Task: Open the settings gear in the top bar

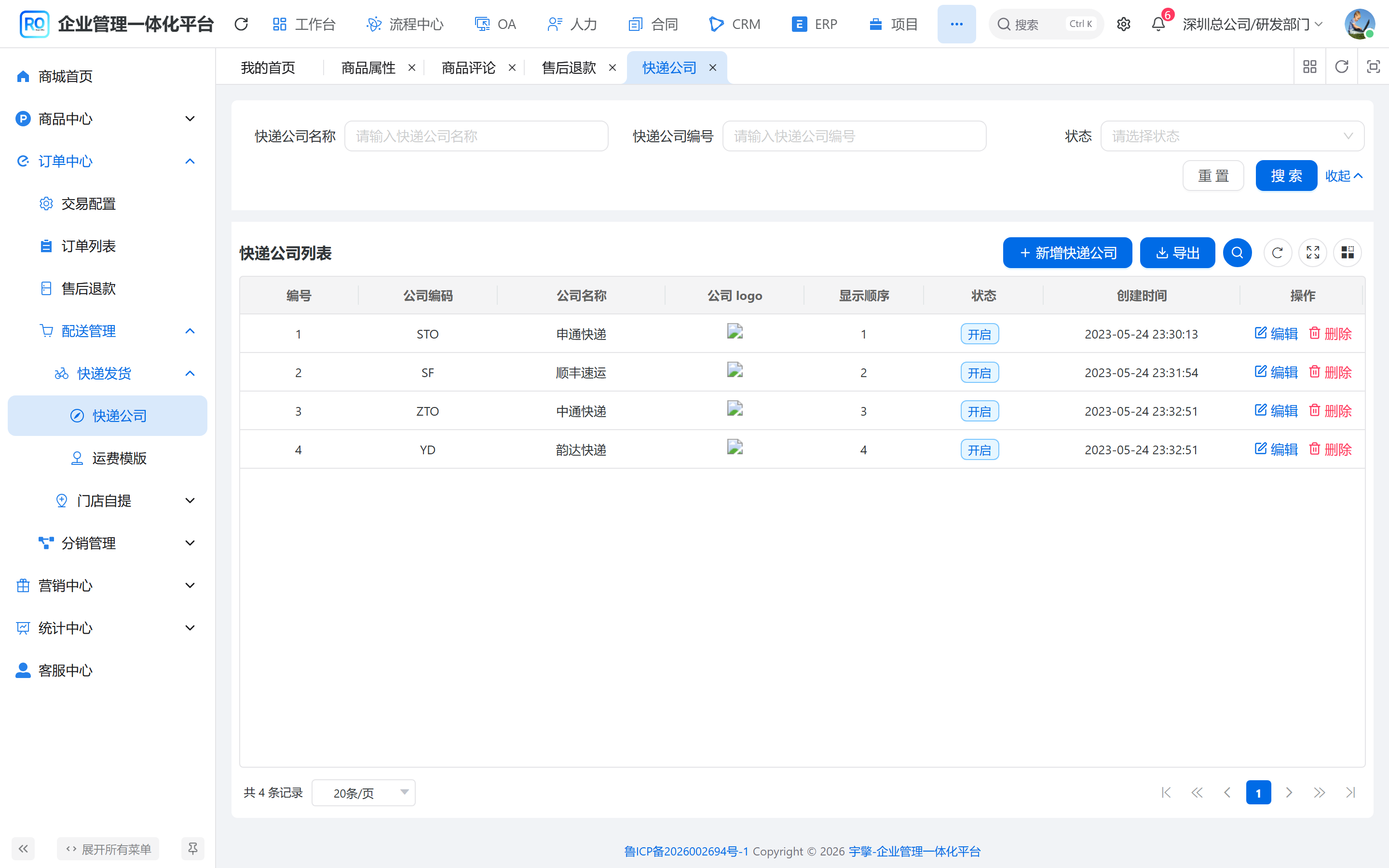Action: pos(1123,24)
